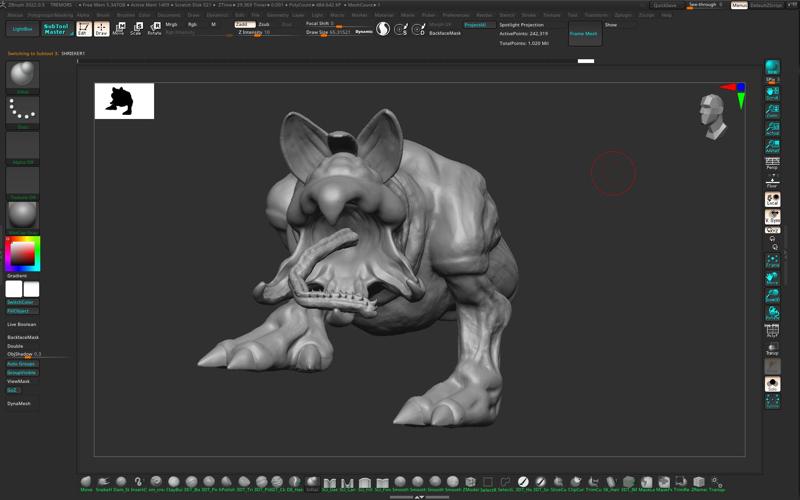Image resolution: width=800 pixels, height=500 pixels.
Task: Open the MatCap material selector
Action: (x=22, y=215)
